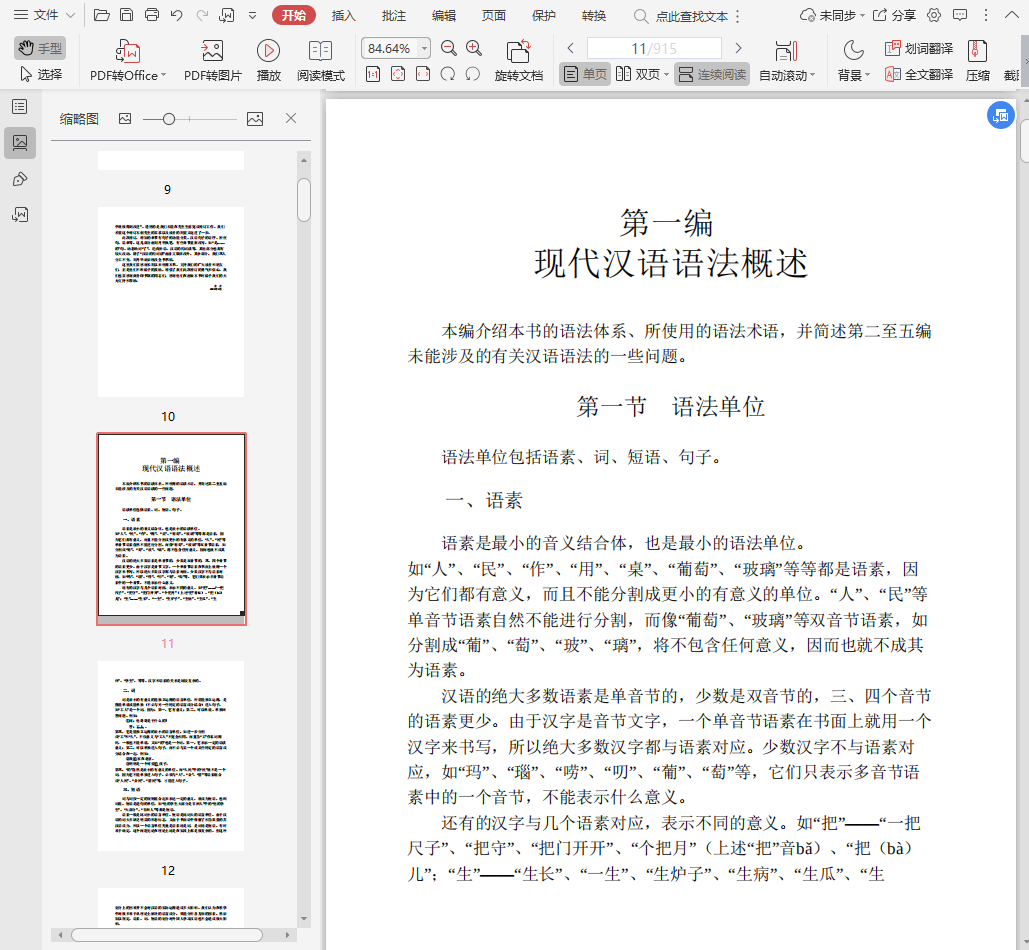Open PDF转Office conversion dropdown
This screenshot has width=1029, height=950.
click(x=128, y=60)
